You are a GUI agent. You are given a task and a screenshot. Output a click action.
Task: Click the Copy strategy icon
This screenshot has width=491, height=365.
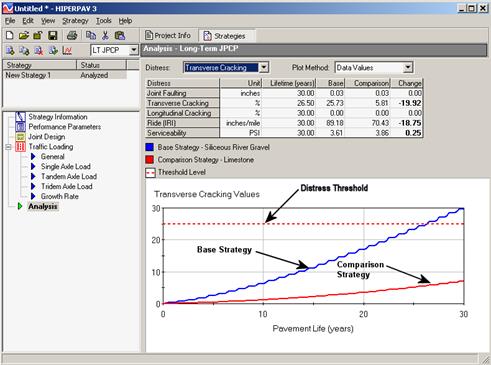(24, 50)
